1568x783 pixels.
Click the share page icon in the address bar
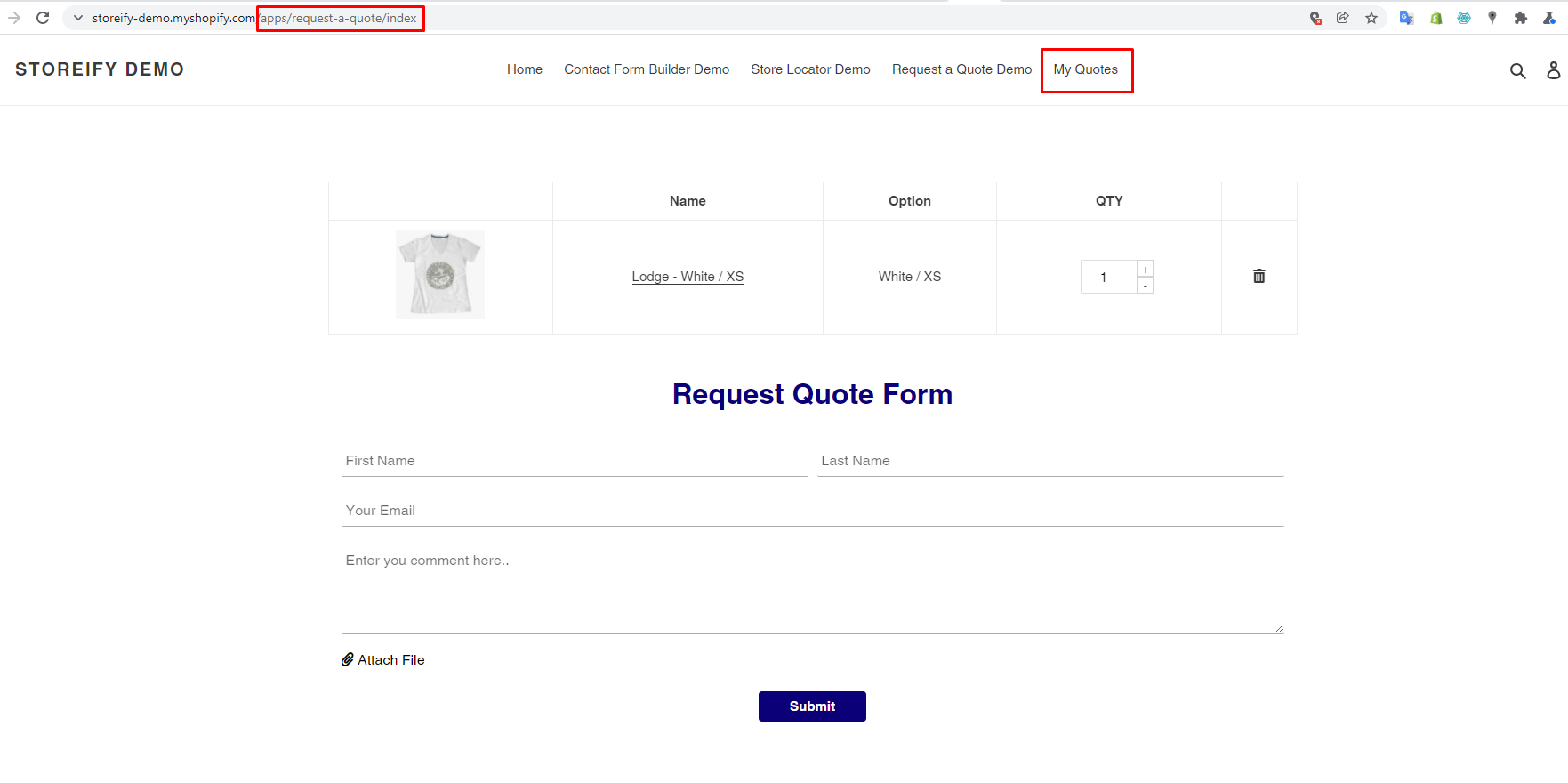[1343, 18]
